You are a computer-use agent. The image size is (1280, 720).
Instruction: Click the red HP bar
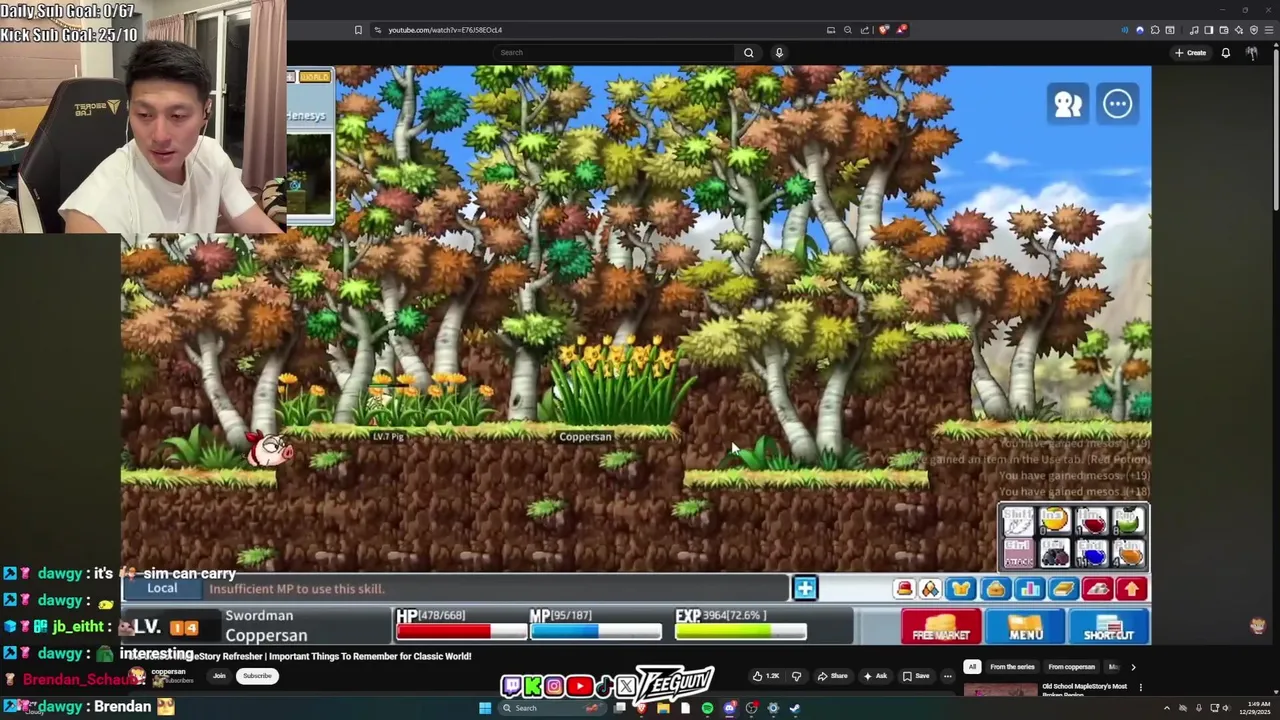(462, 632)
